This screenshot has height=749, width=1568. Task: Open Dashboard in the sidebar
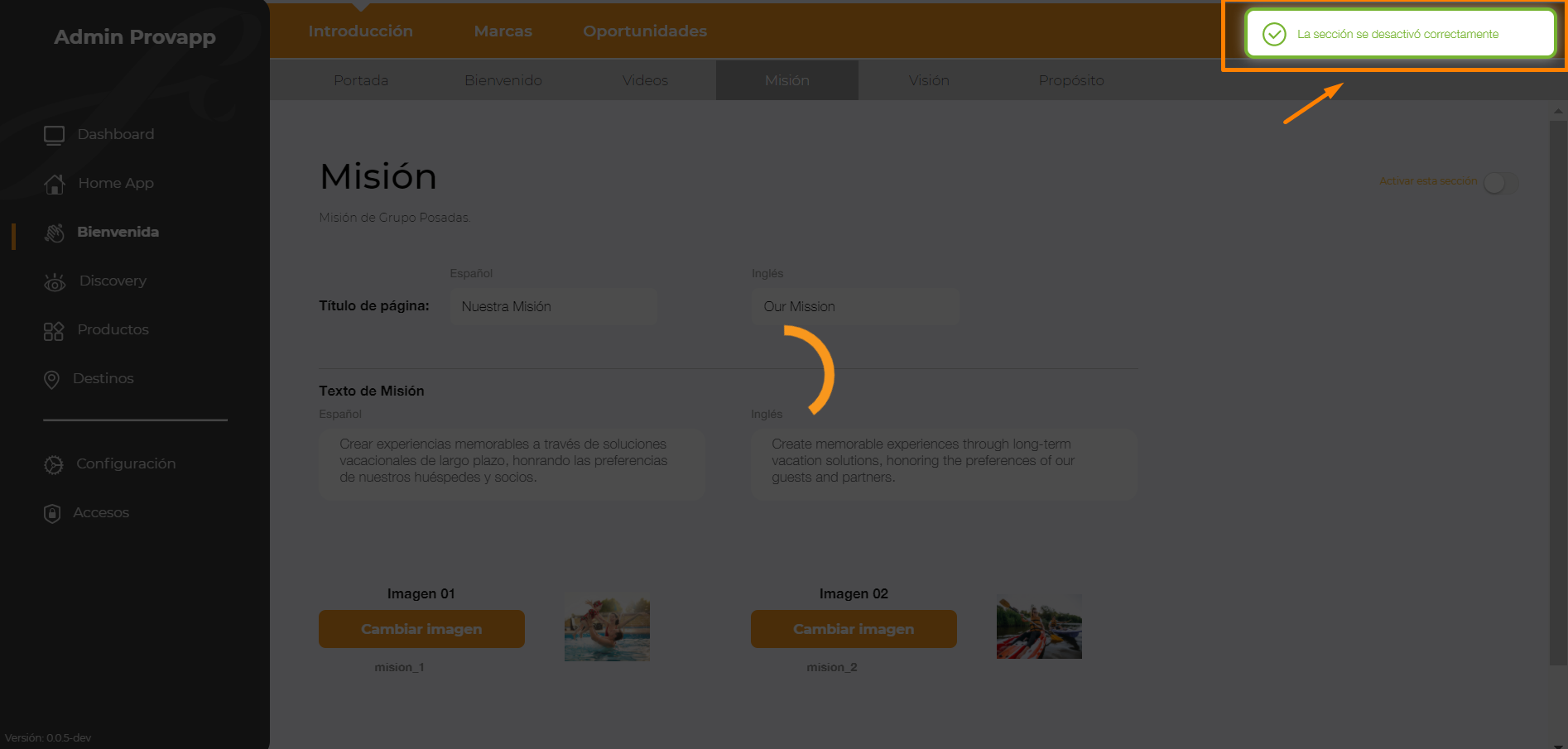[116, 134]
